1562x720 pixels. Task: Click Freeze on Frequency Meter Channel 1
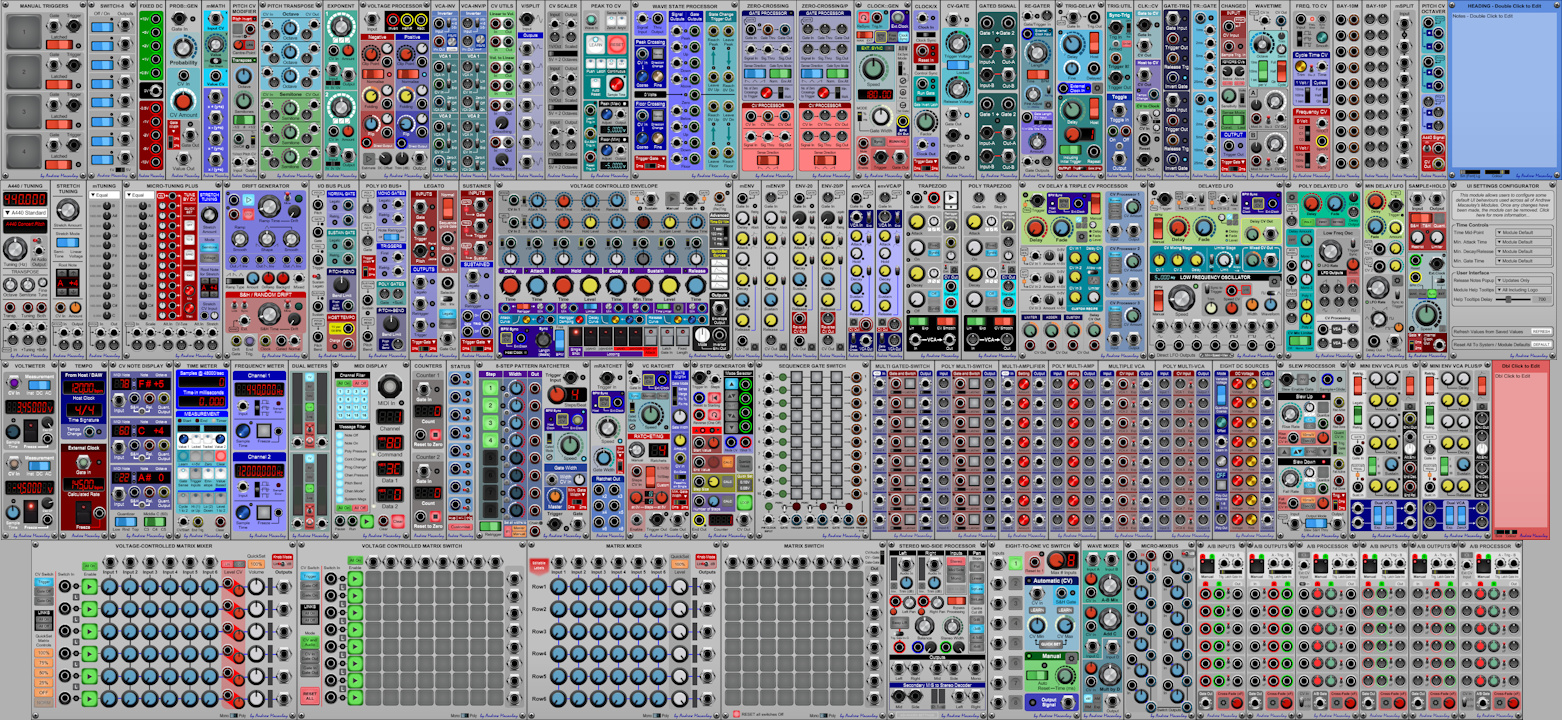[x=264, y=431]
